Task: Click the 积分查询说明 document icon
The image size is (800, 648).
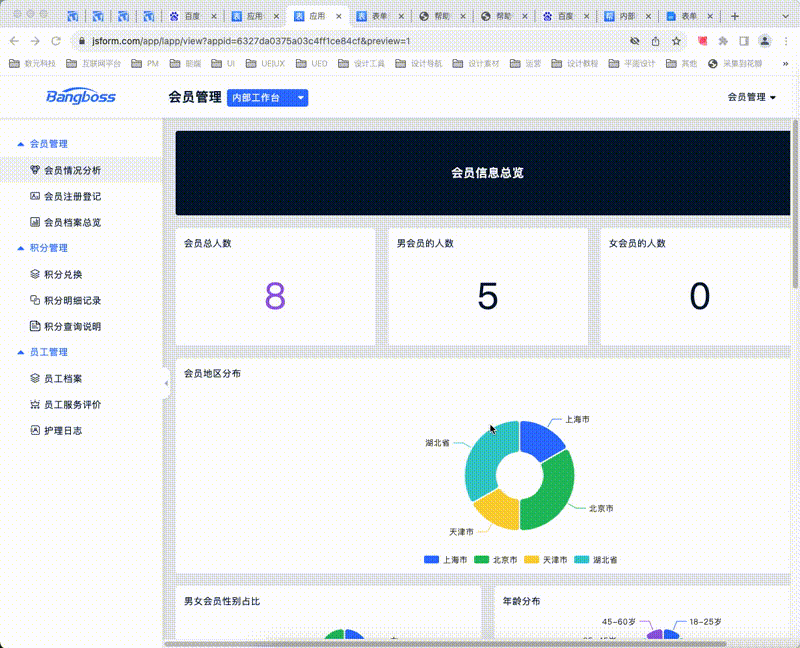Action: [35, 326]
